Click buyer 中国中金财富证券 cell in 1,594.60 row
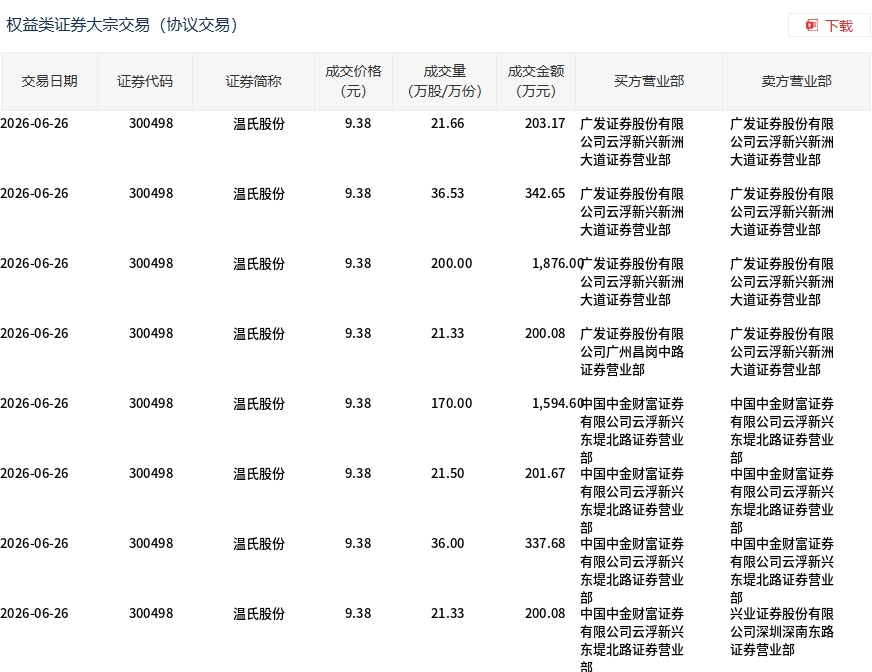The height and width of the screenshot is (672, 872). click(632, 431)
